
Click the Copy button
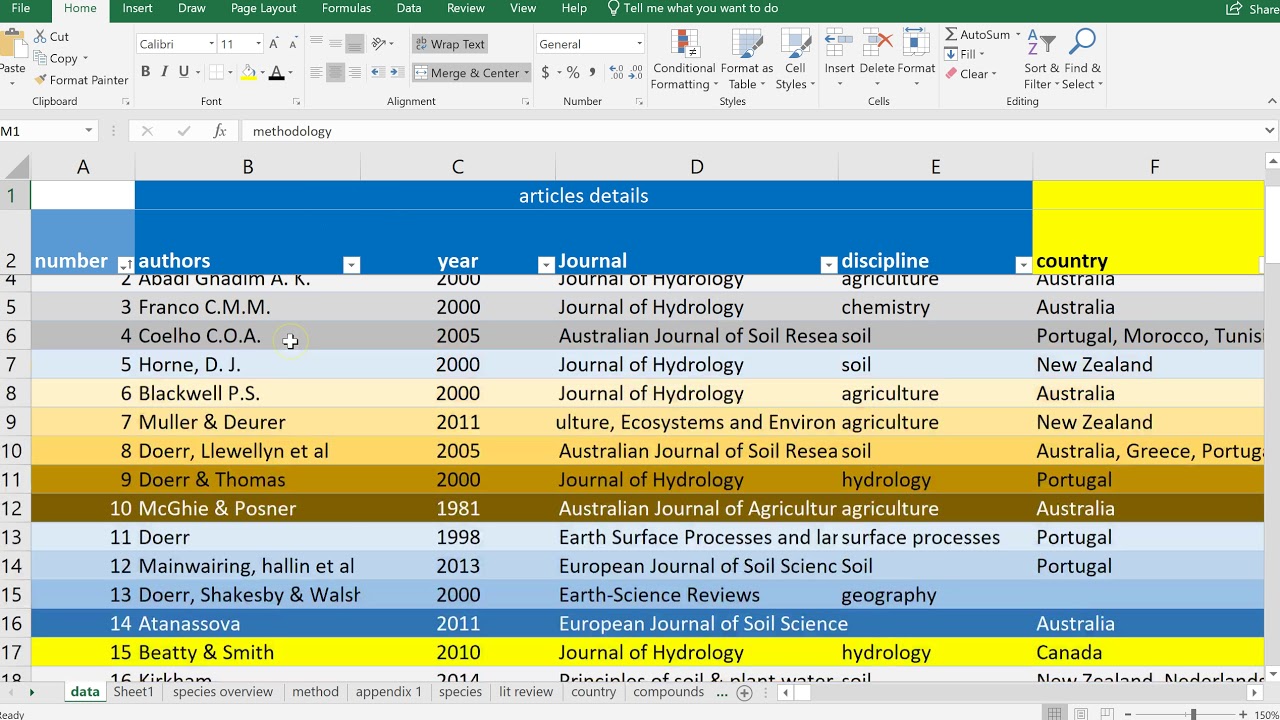point(60,58)
